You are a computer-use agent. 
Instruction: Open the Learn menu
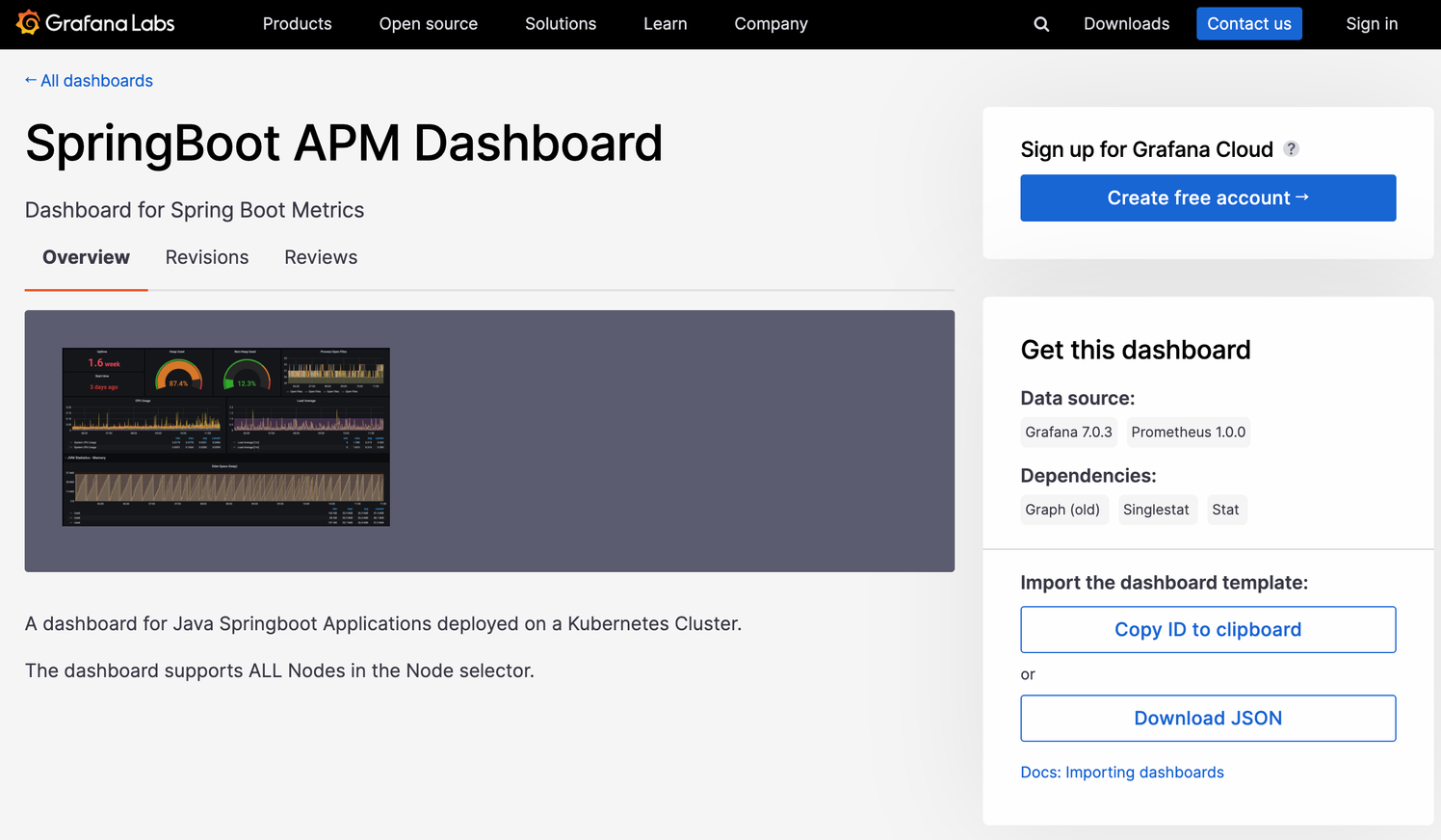click(665, 24)
